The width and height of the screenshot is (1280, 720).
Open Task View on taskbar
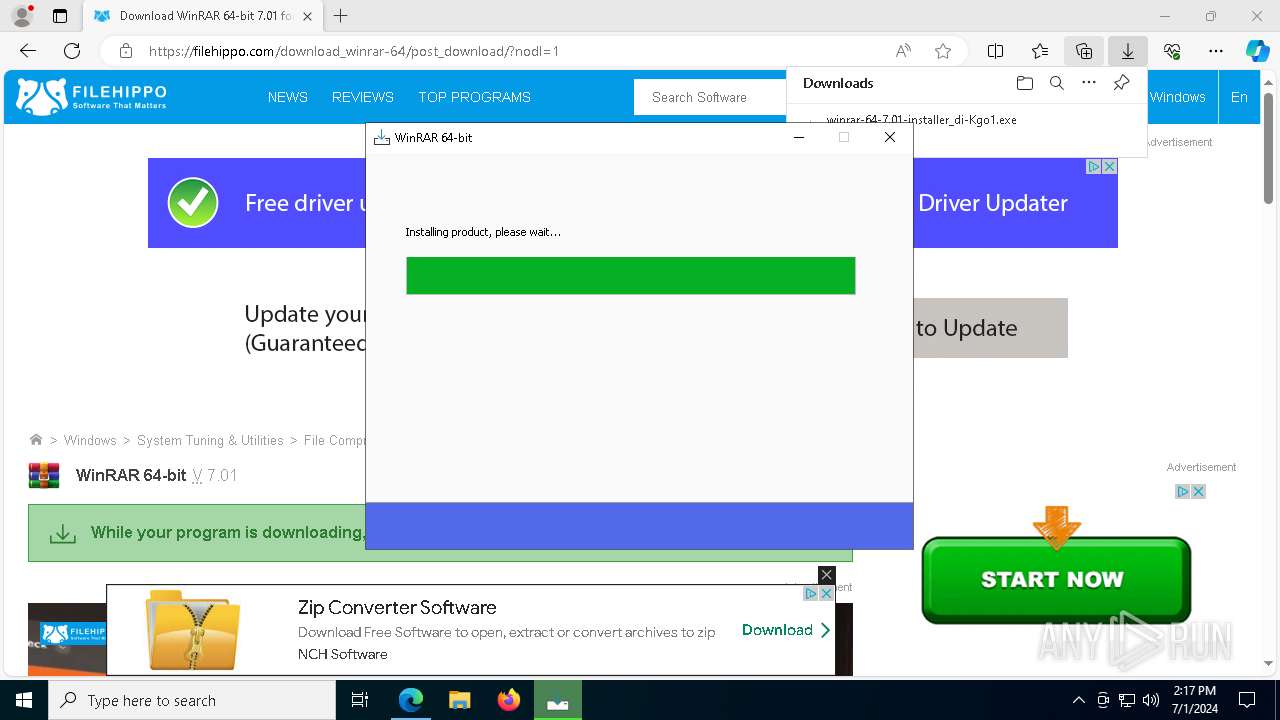360,700
